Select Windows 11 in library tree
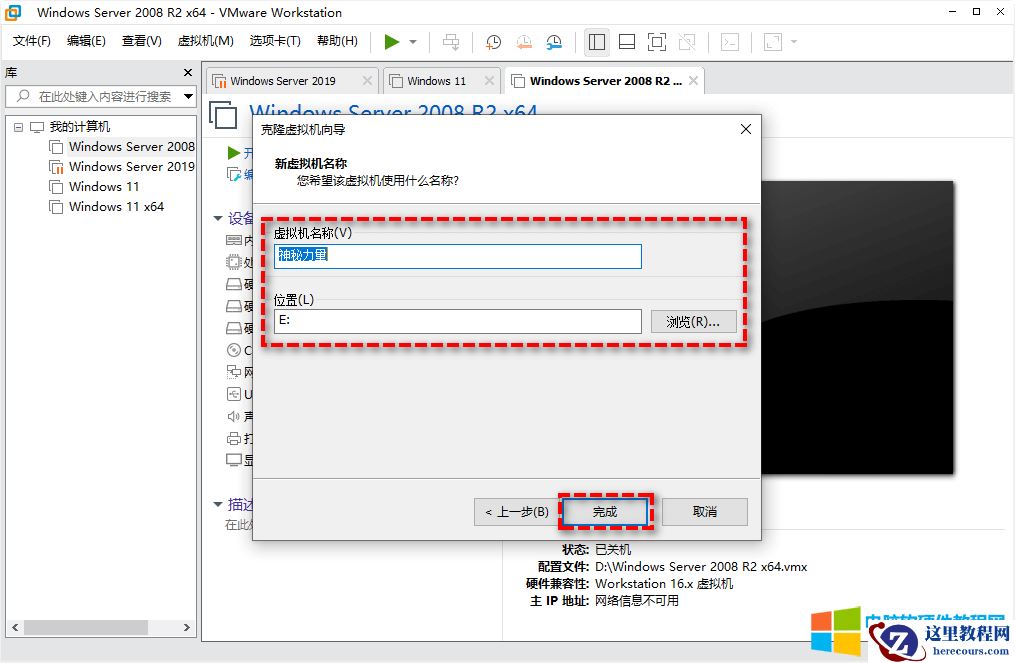The height and width of the screenshot is (663, 1015). coord(104,187)
